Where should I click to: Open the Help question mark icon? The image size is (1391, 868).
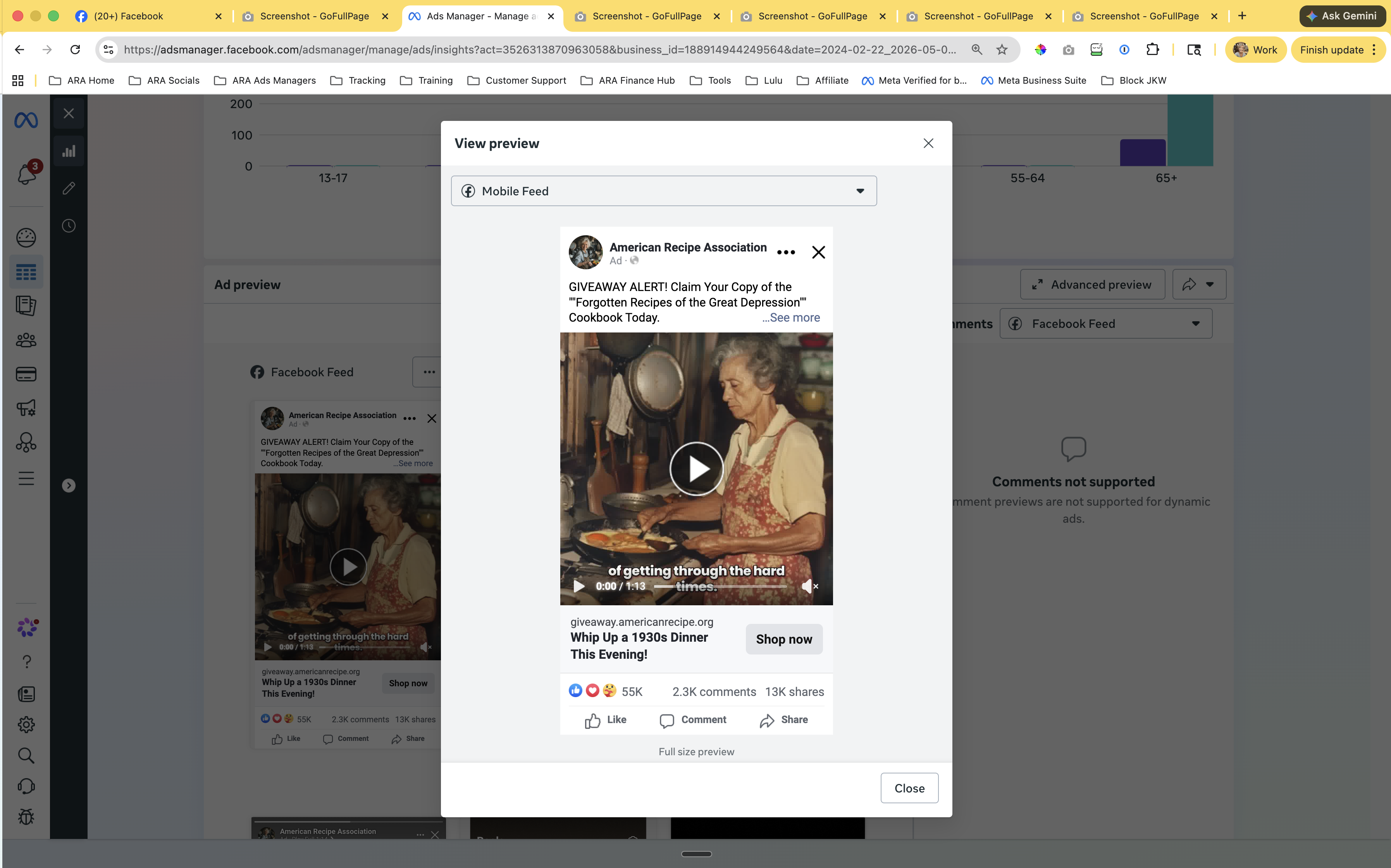26,662
